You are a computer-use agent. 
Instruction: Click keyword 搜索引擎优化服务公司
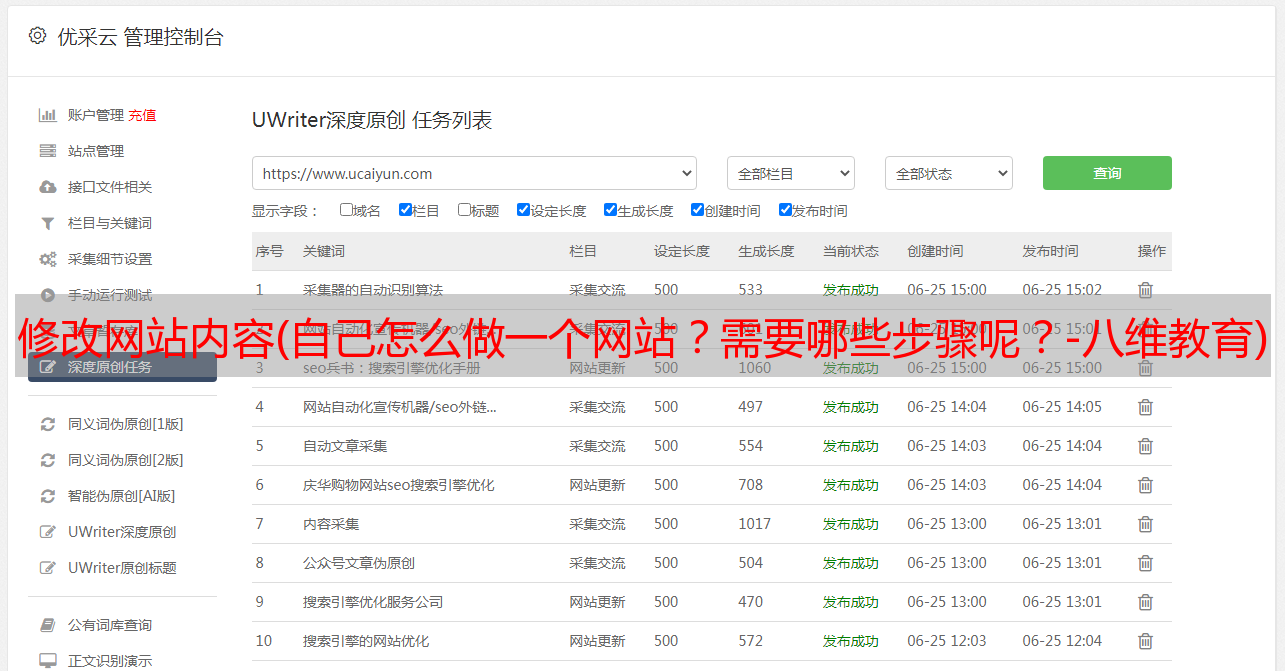tap(373, 602)
